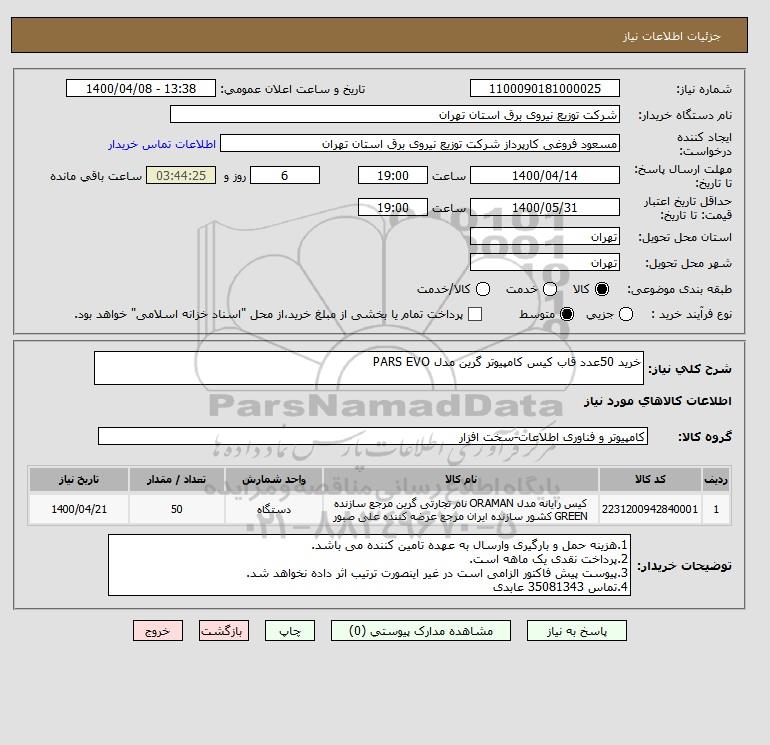Click the buyer notes text area
The width and height of the screenshot is (770, 745).
(x=369, y=565)
